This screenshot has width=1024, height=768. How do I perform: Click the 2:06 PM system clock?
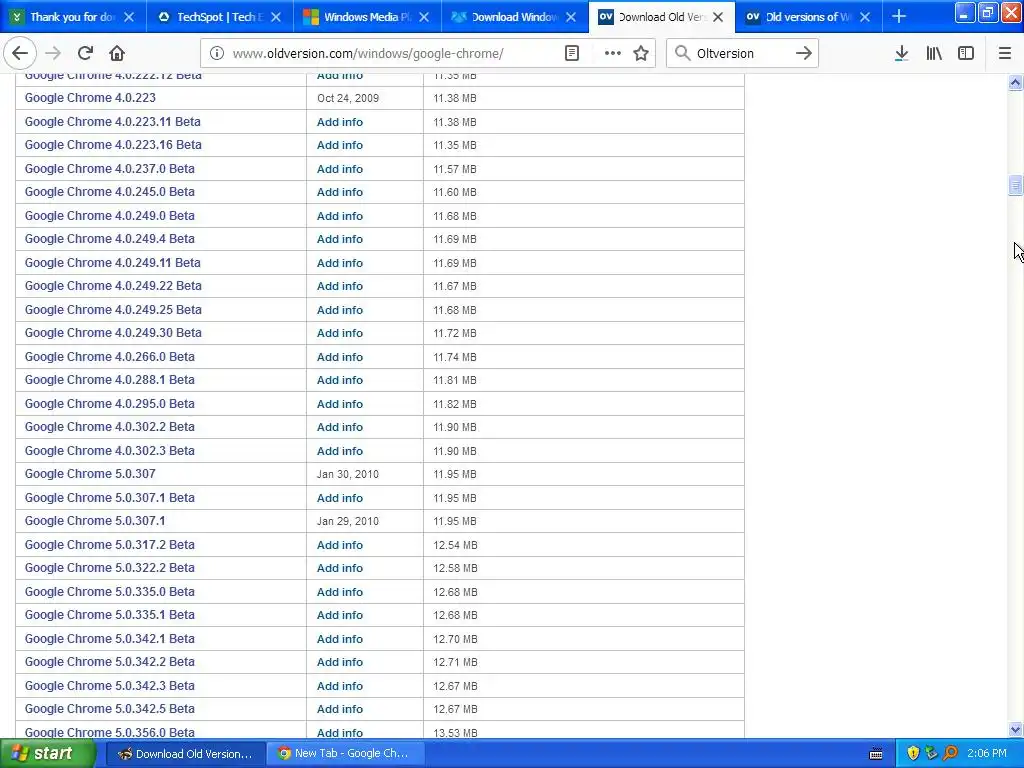(987, 754)
